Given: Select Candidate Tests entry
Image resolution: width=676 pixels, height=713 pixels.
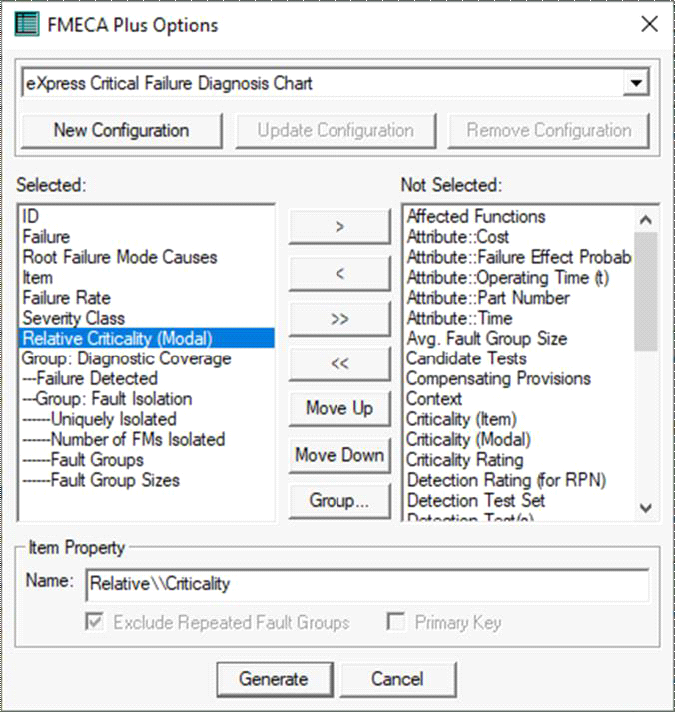Looking at the screenshot, I should click(x=519, y=359).
